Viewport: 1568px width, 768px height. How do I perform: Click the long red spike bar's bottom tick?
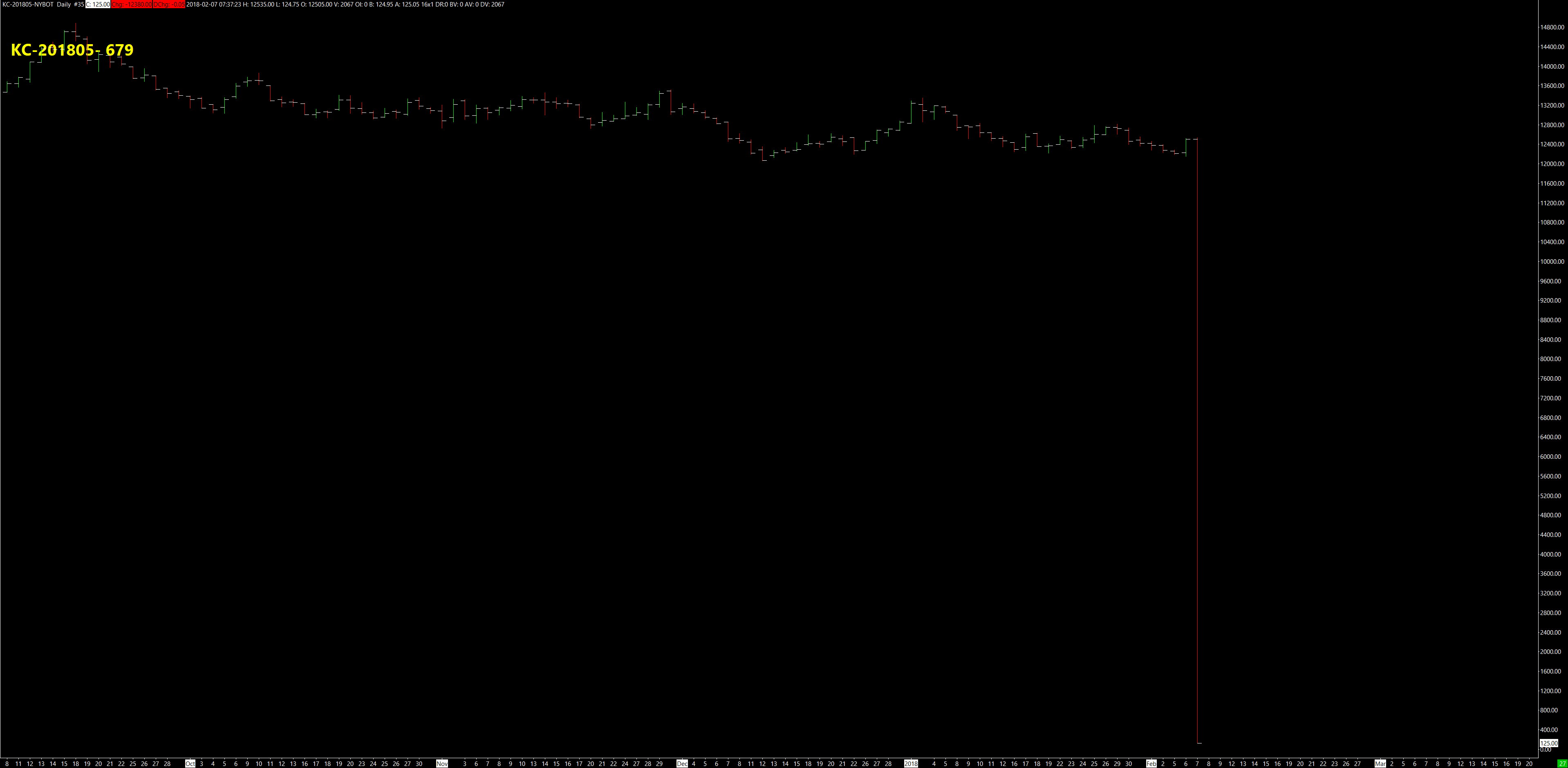(x=1199, y=743)
